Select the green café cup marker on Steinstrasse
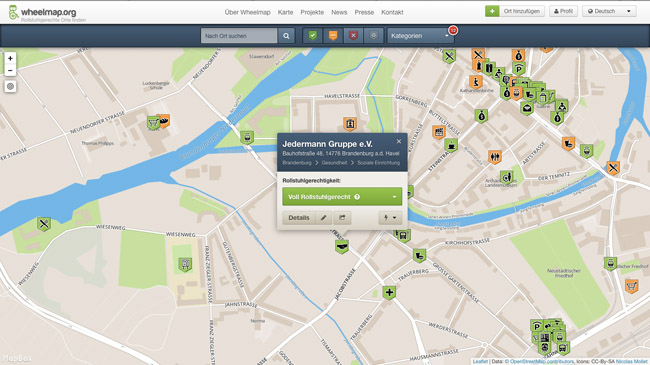This screenshot has height=365, width=650. coord(451,145)
